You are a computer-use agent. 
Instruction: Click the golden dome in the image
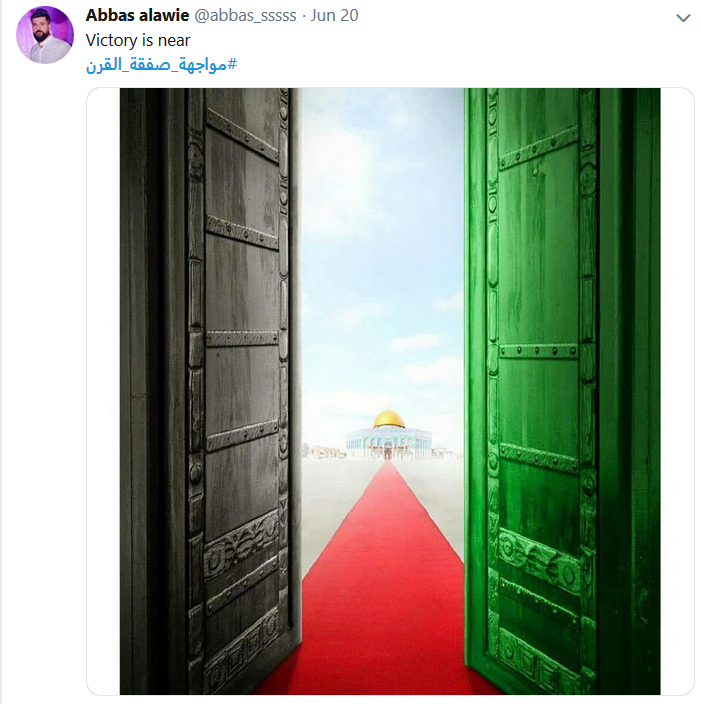pos(389,418)
